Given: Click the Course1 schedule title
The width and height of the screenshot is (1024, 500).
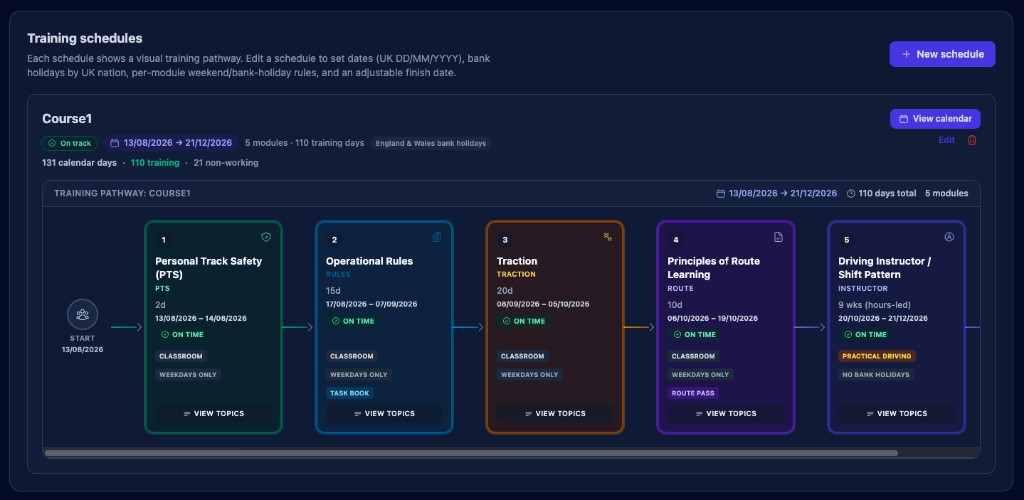Looking at the screenshot, I should pos(67,119).
